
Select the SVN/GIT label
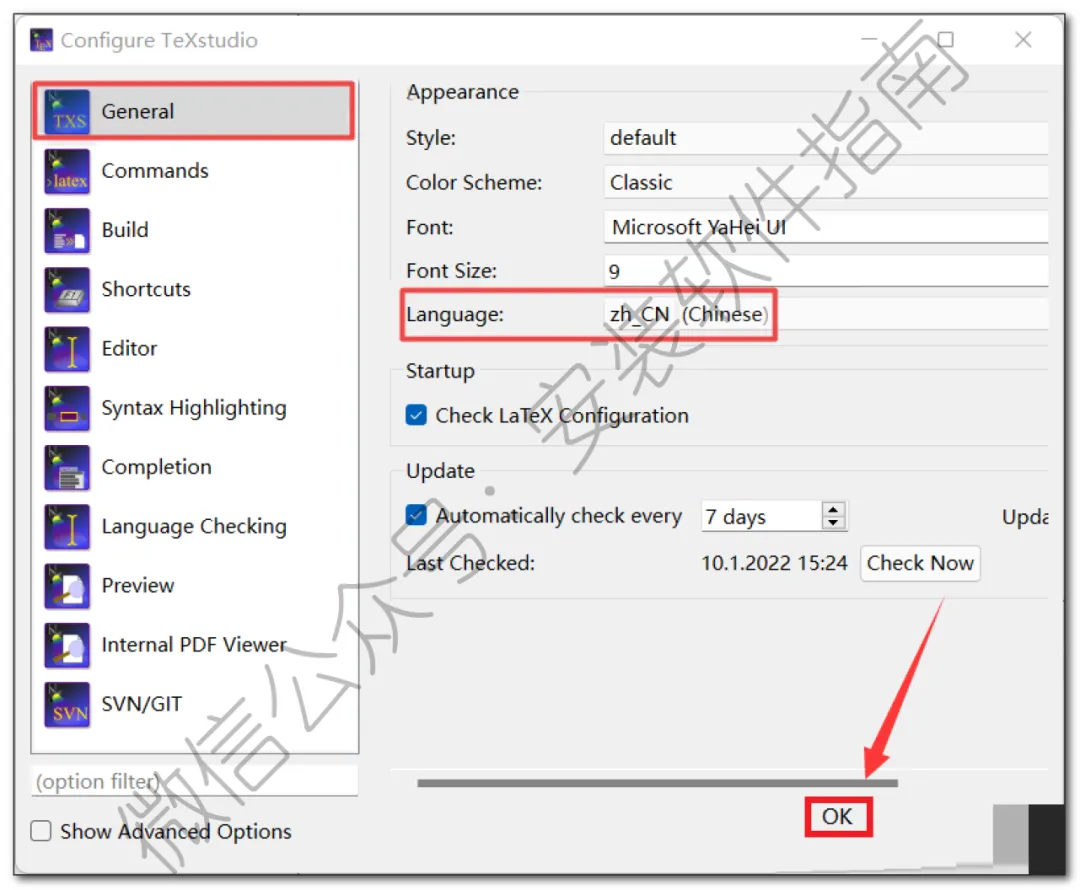[x=141, y=704]
